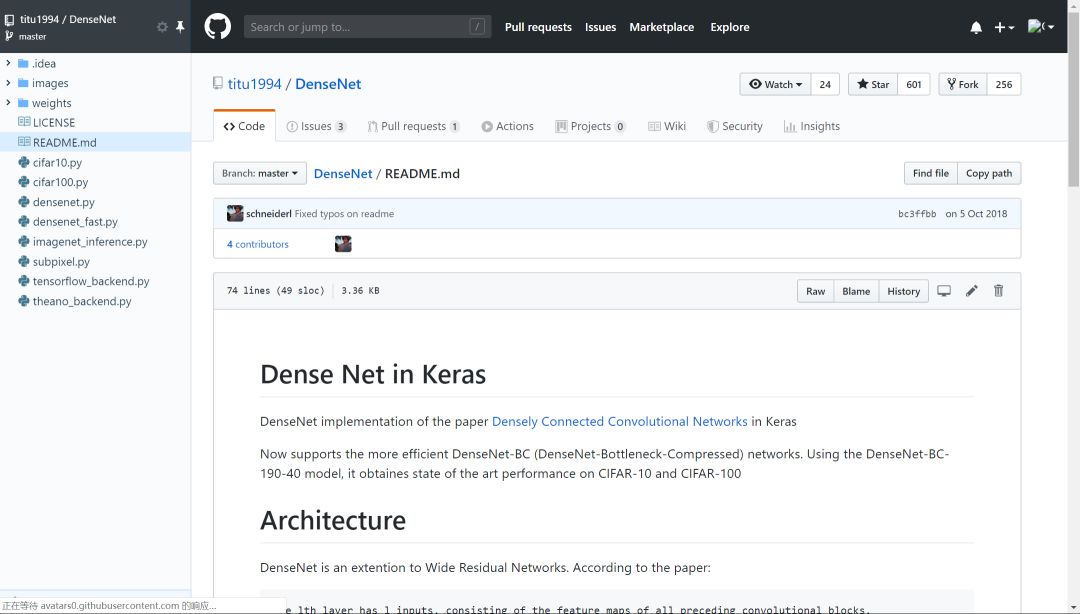Pin the Octotree sidebar
The image size is (1080, 614).
tap(180, 27)
